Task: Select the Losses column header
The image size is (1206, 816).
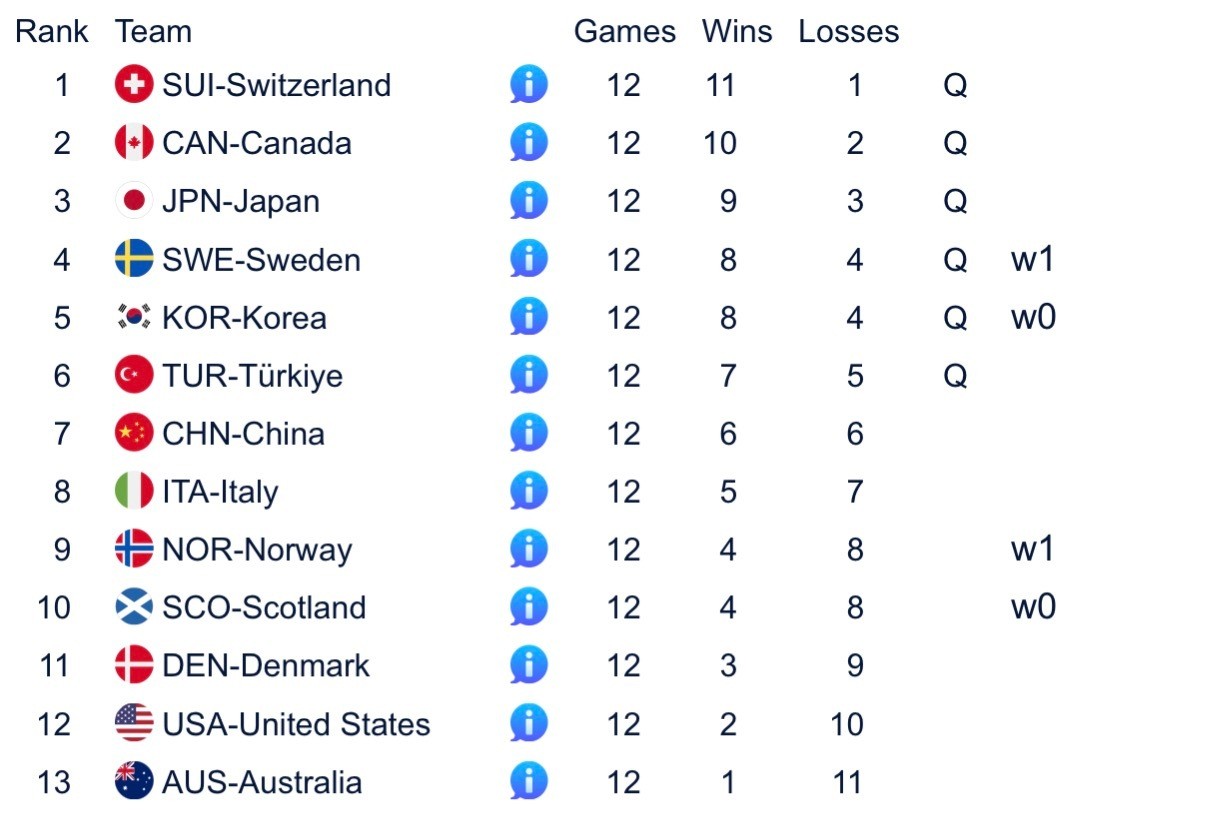Action: [x=848, y=32]
